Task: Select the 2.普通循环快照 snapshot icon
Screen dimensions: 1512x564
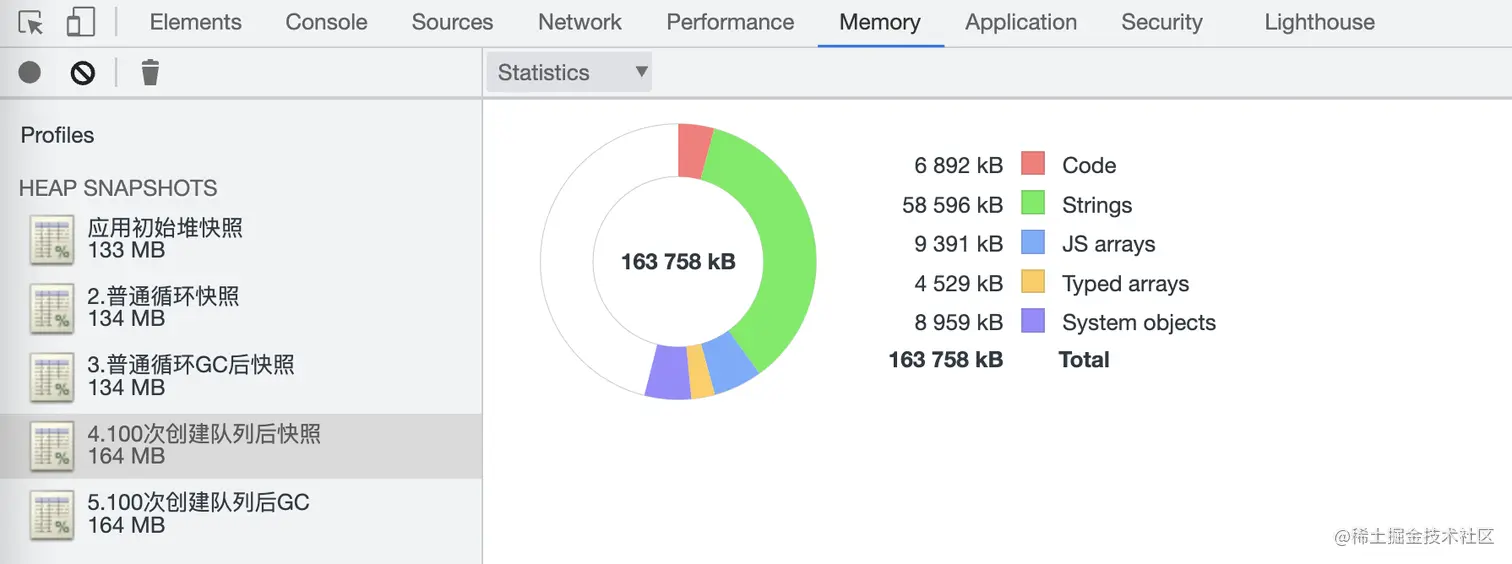Action: click(x=52, y=308)
